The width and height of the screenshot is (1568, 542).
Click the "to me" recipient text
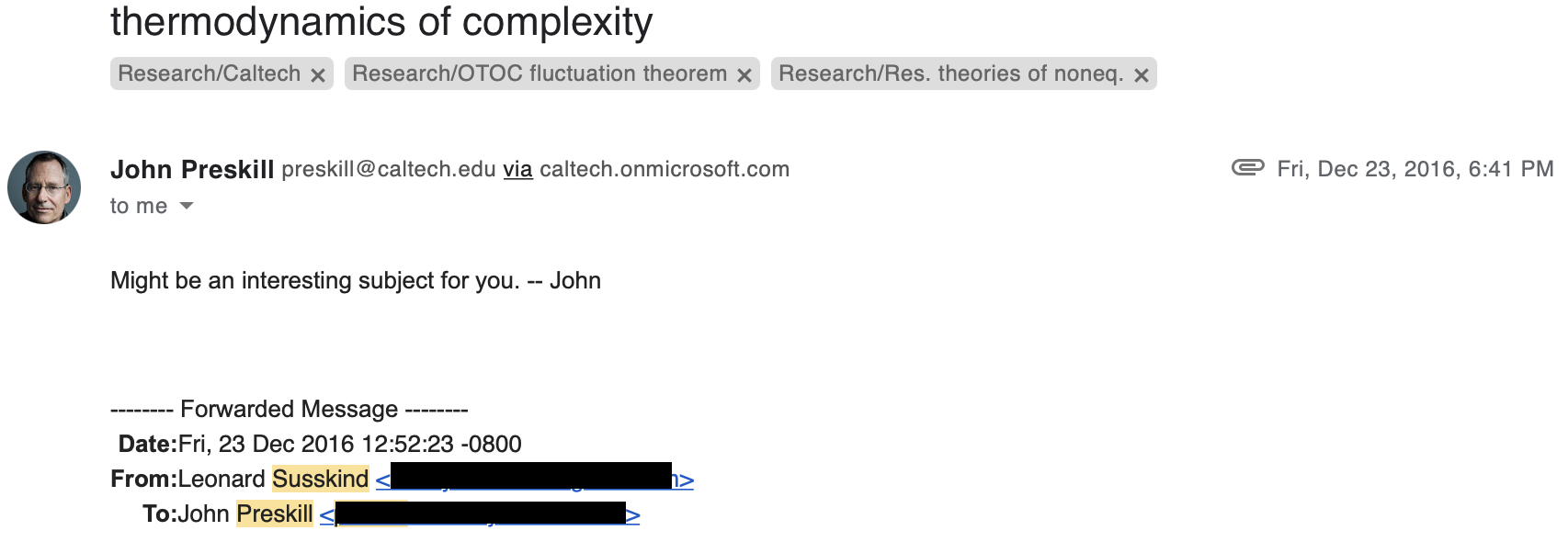(139, 206)
